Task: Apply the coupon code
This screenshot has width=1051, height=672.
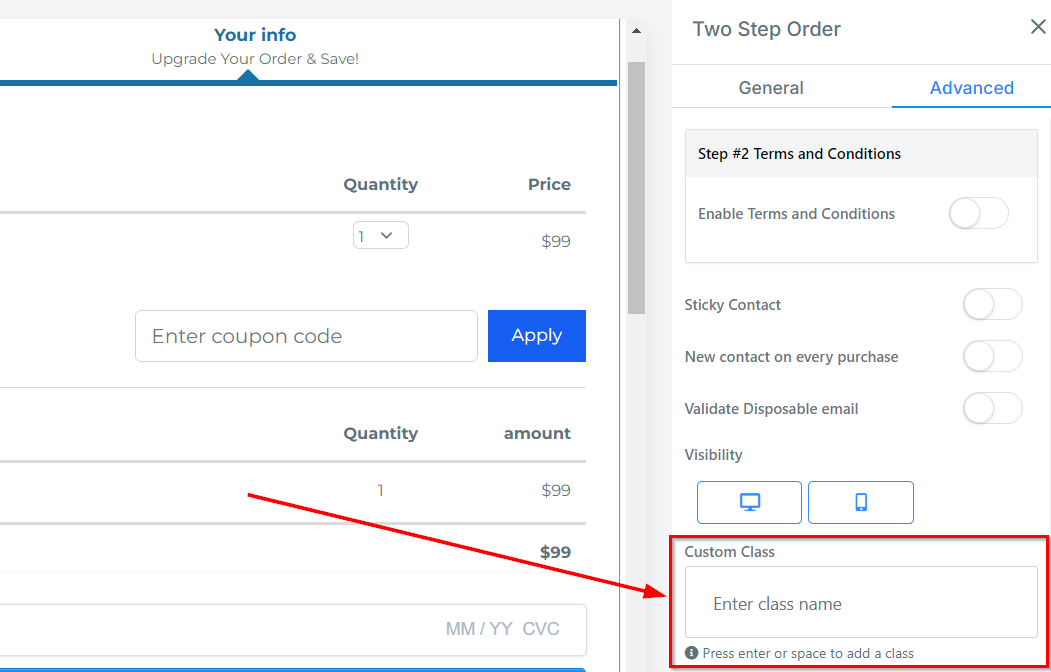Action: pos(536,336)
